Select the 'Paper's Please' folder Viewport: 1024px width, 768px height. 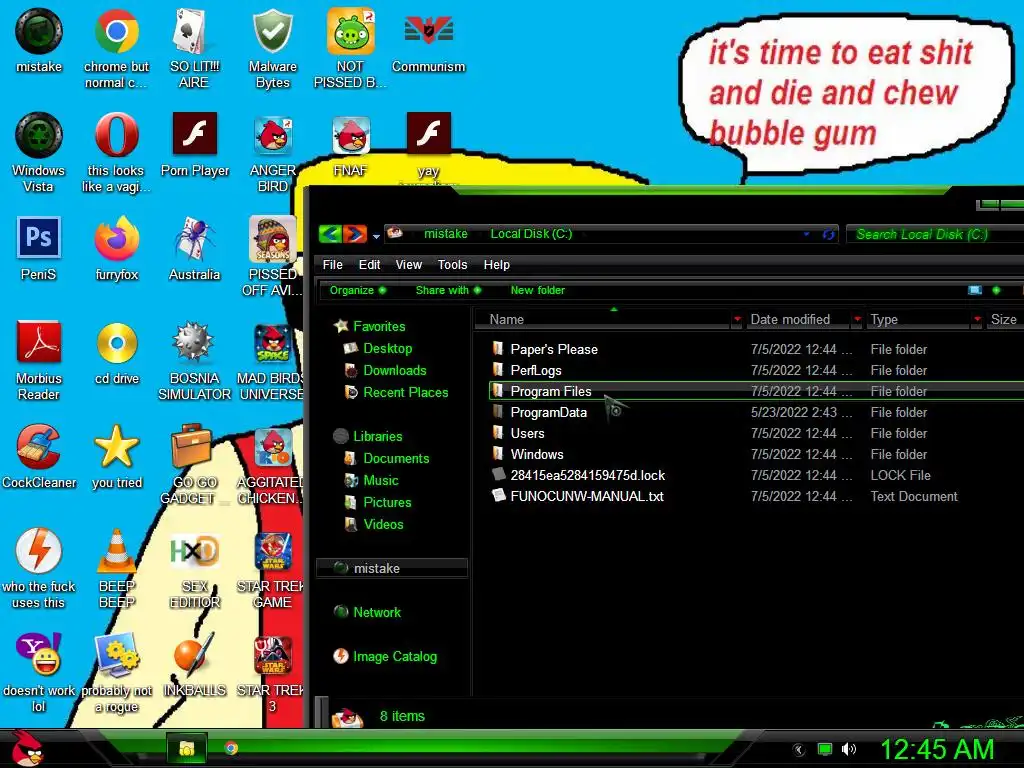(x=554, y=349)
